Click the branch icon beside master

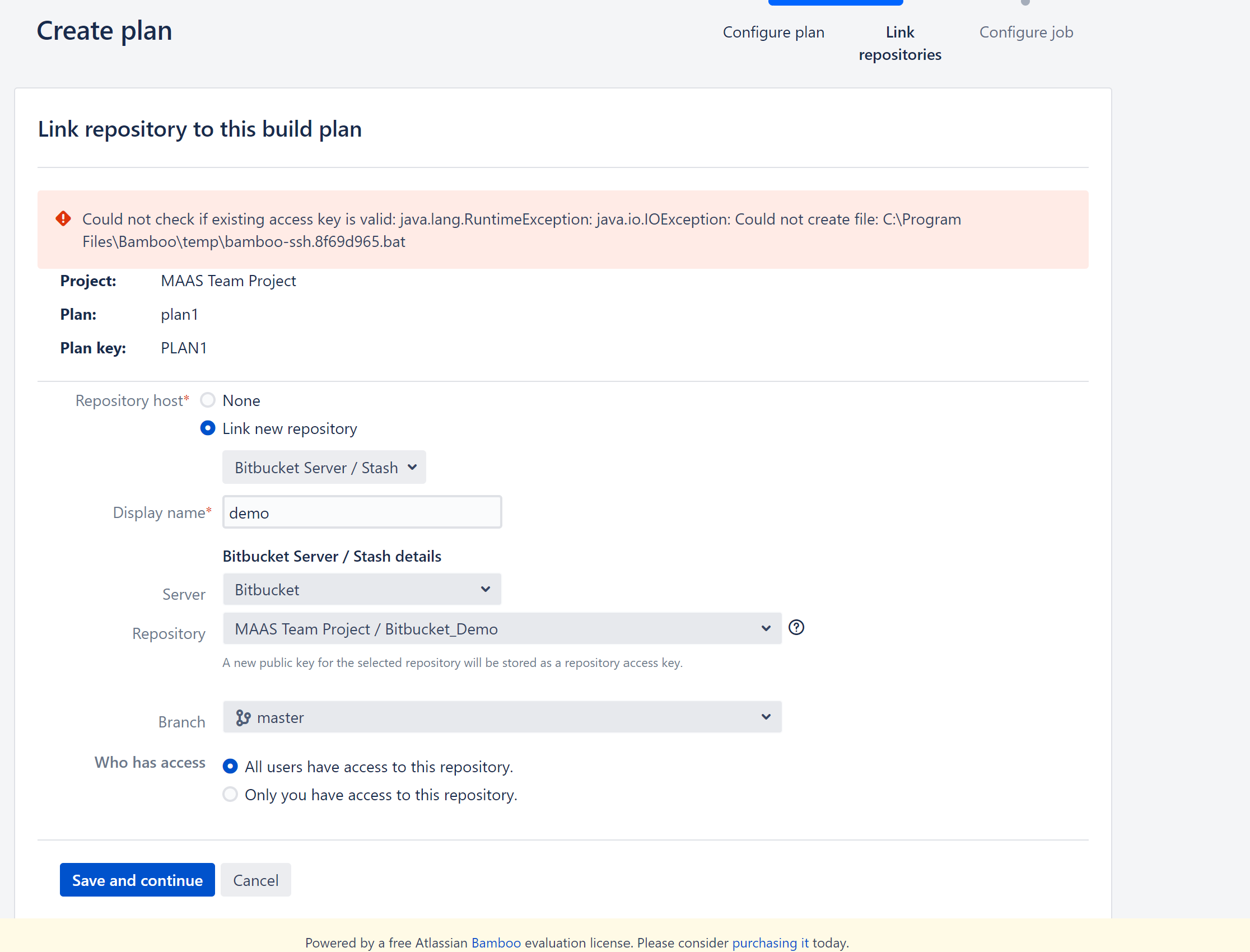click(242, 717)
